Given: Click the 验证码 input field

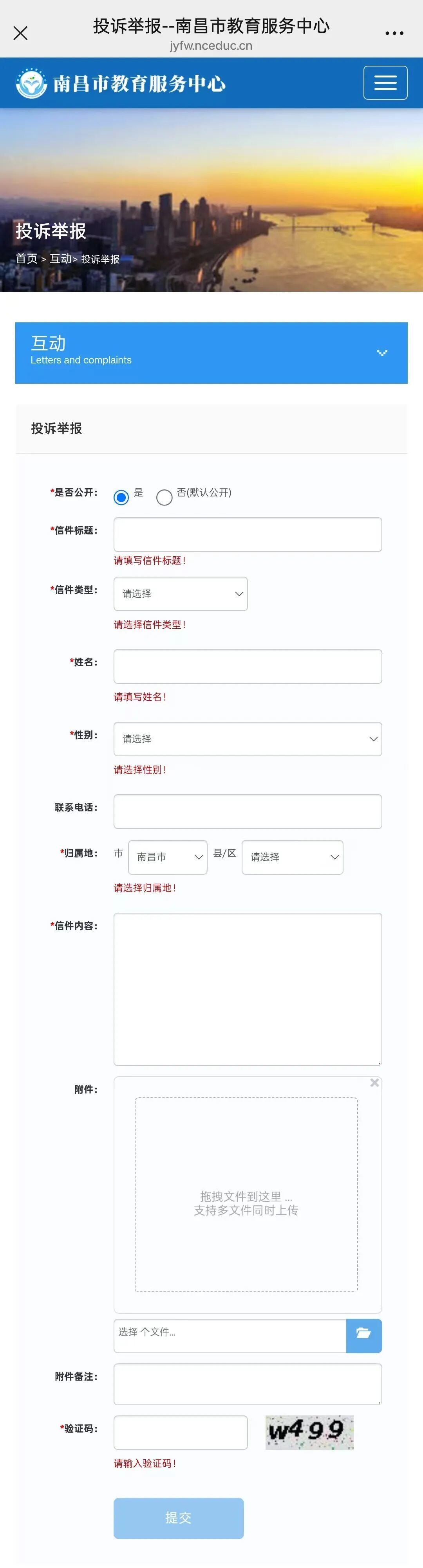Looking at the screenshot, I should point(181,1432).
